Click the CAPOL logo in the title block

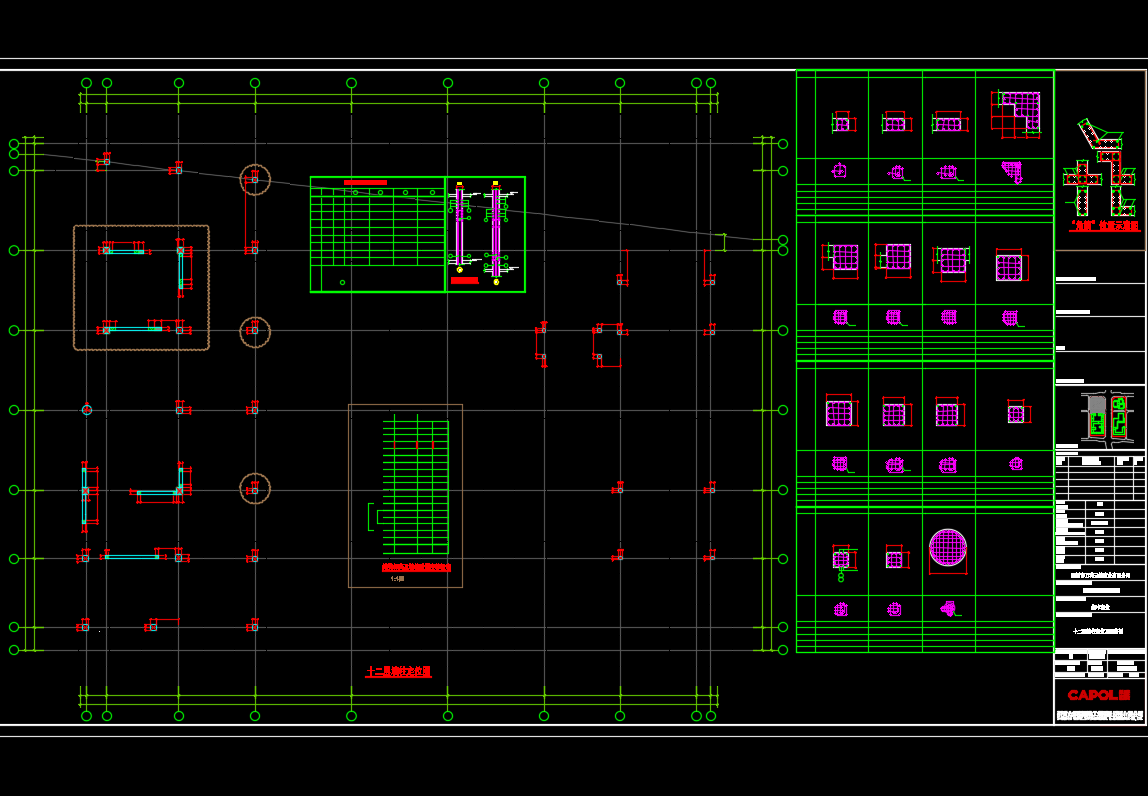1099,695
